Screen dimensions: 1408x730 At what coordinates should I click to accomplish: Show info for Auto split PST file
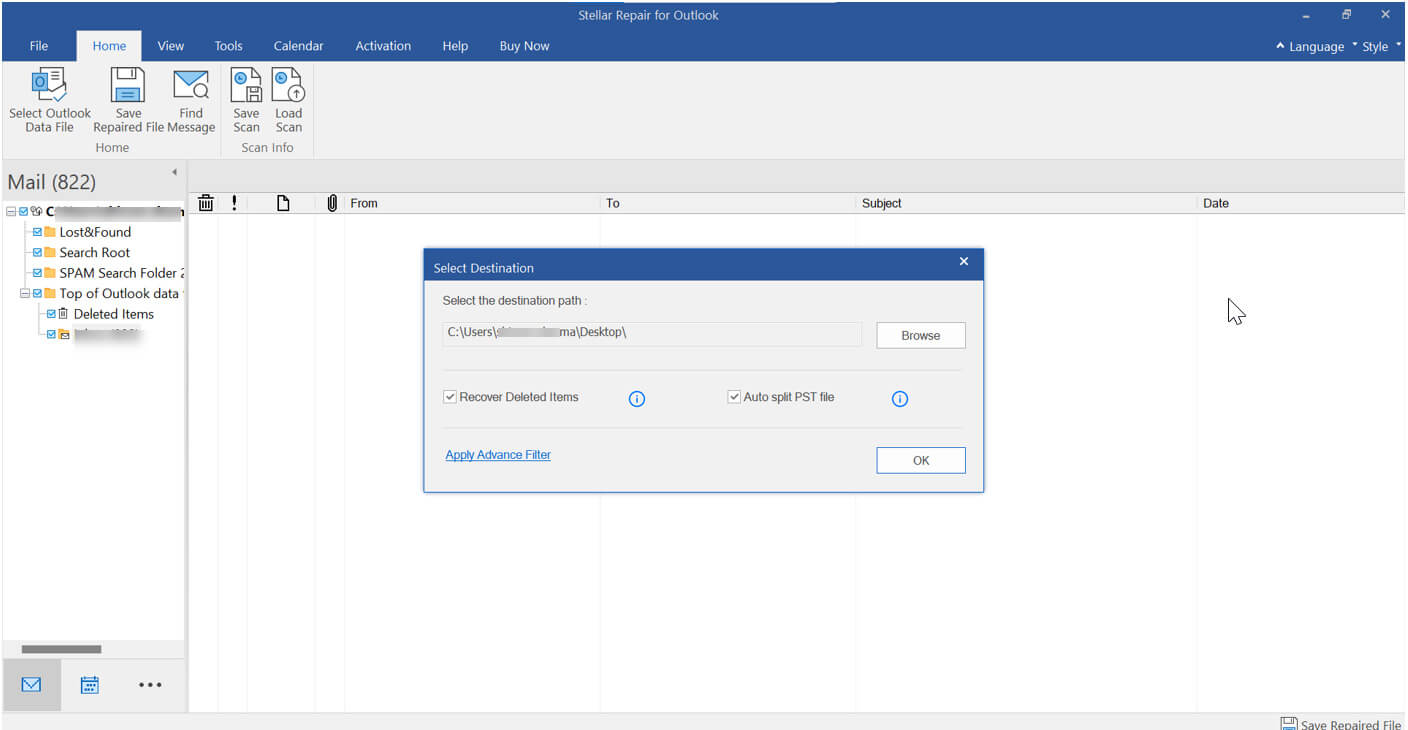pyautogui.click(x=900, y=399)
